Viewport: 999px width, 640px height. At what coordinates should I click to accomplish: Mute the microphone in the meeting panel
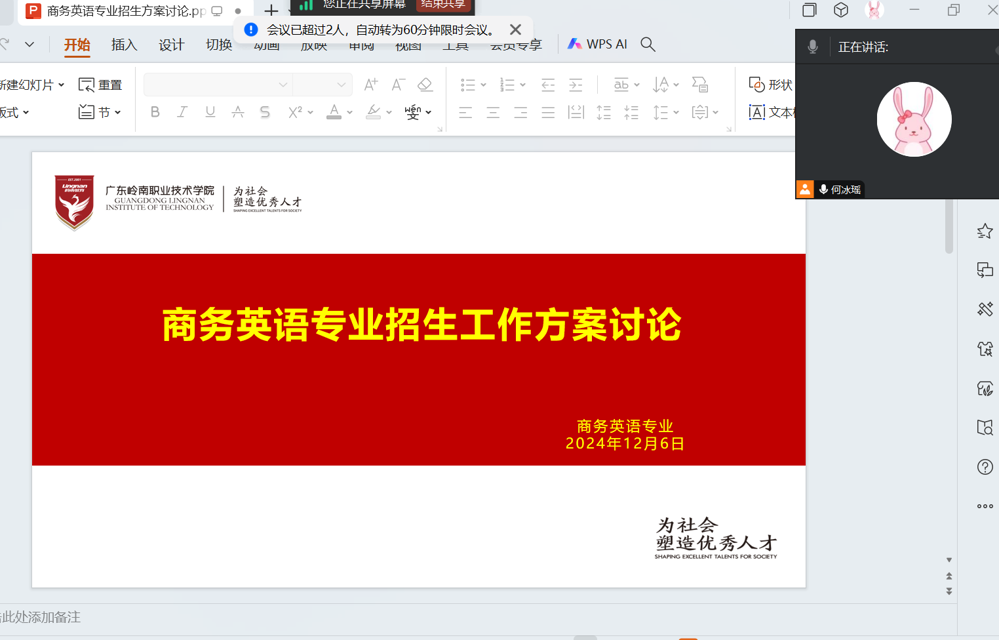[813, 44]
